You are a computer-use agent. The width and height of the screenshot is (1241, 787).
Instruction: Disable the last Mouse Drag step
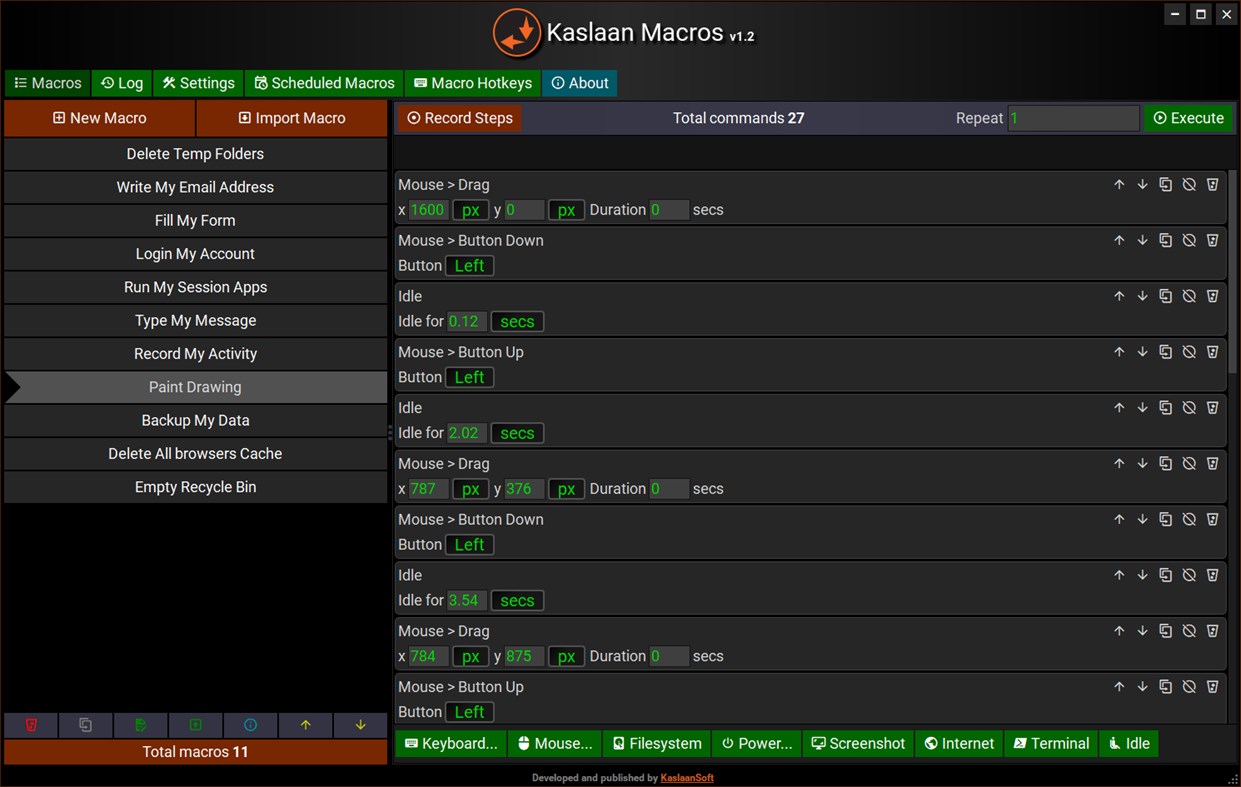click(x=1189, y=631)
